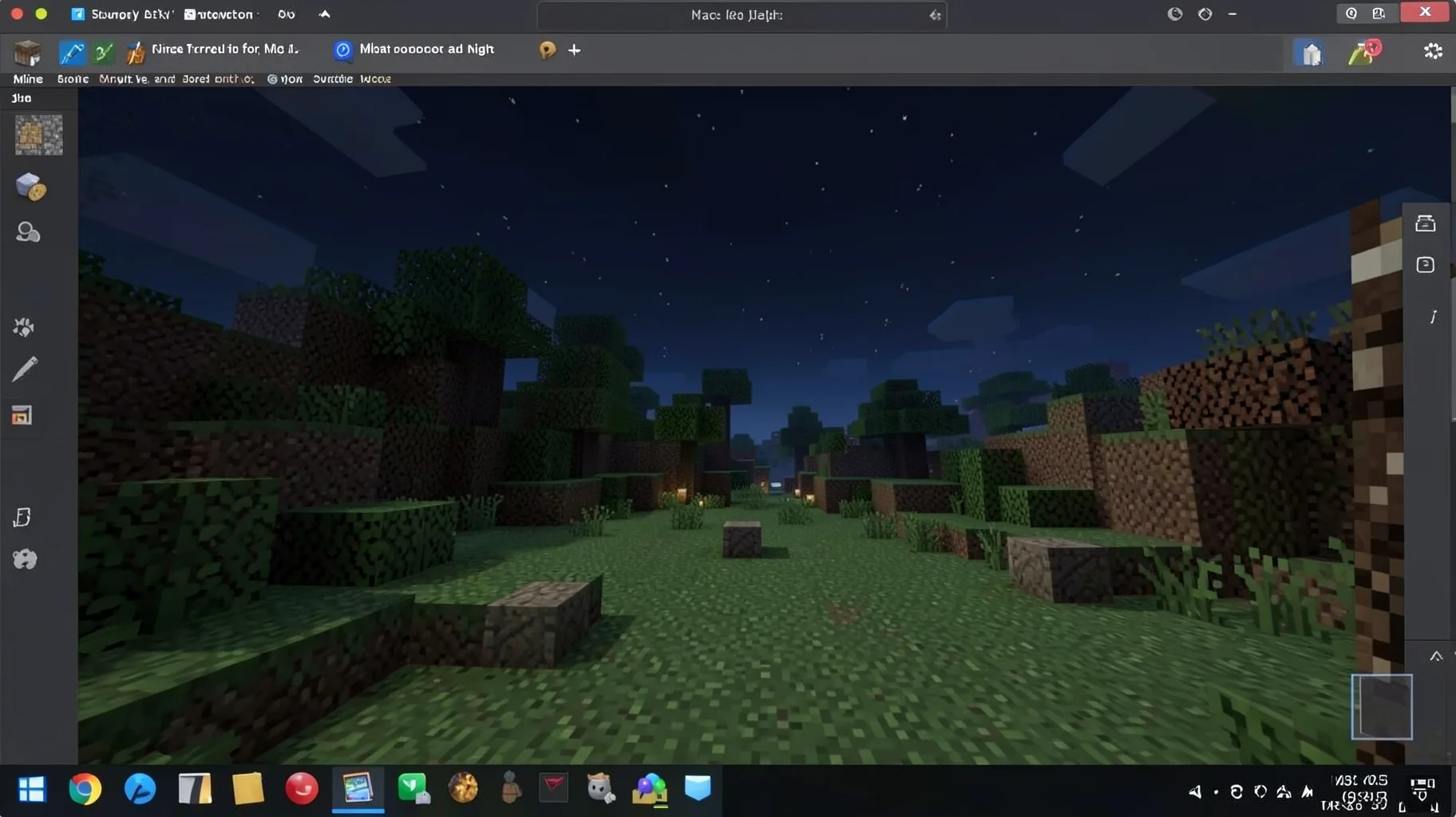Click the stacked circles sidebar icon
This screenshot has width=1456, height=817.
28,232
